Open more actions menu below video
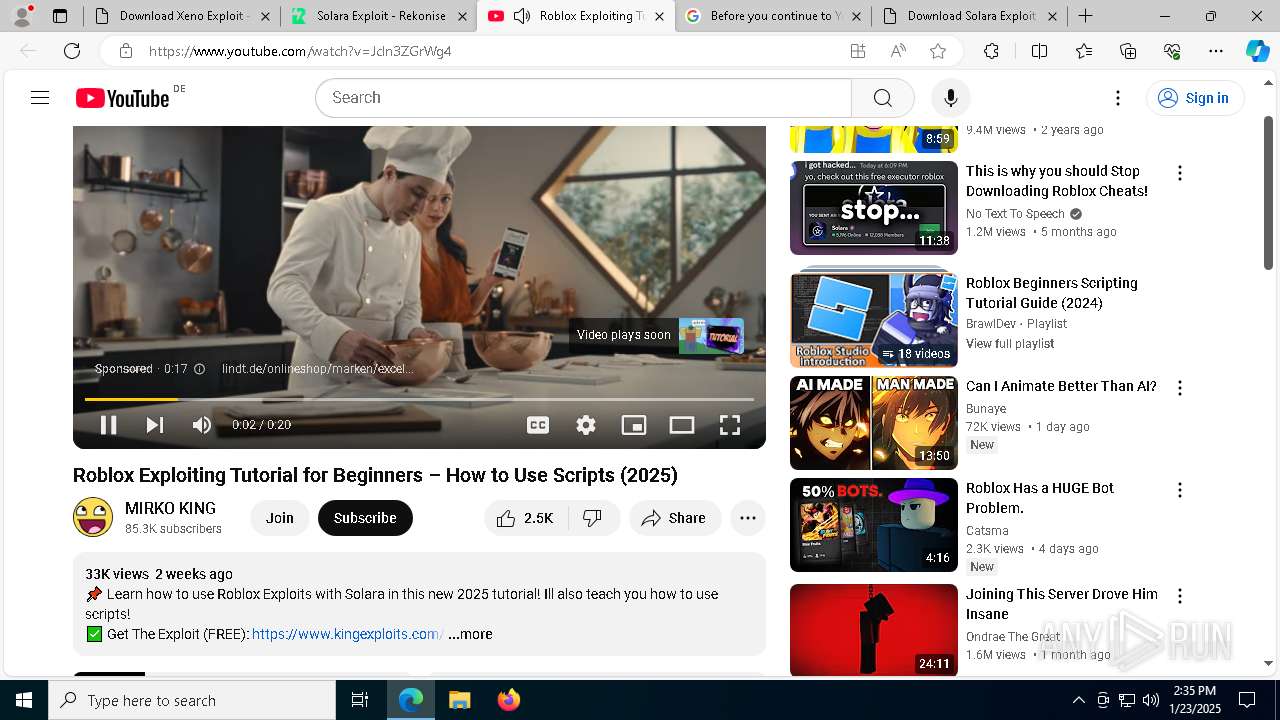This screenshot has width=1280, height=720. coord(748,518)
